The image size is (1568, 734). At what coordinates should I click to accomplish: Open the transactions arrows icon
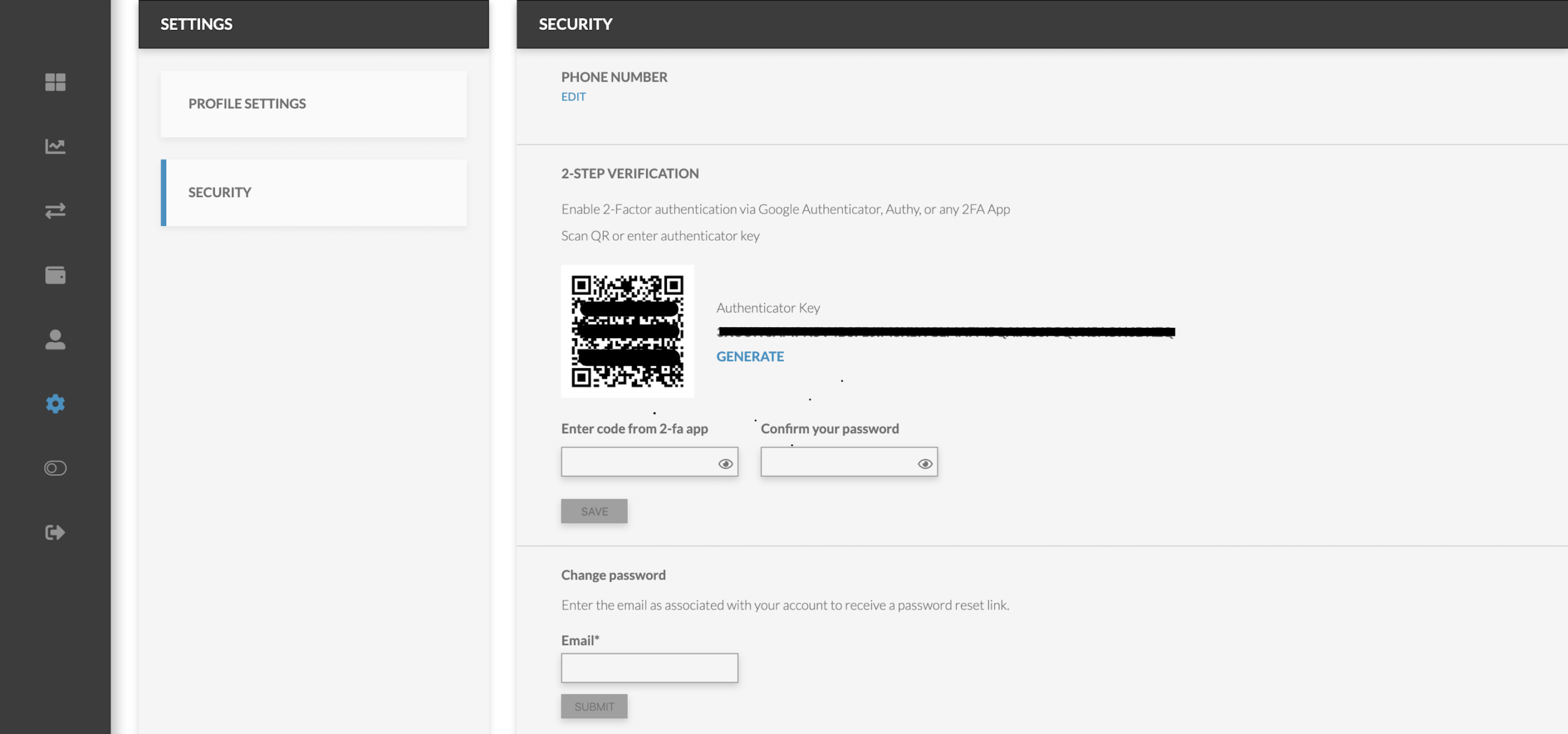[56, 211]
